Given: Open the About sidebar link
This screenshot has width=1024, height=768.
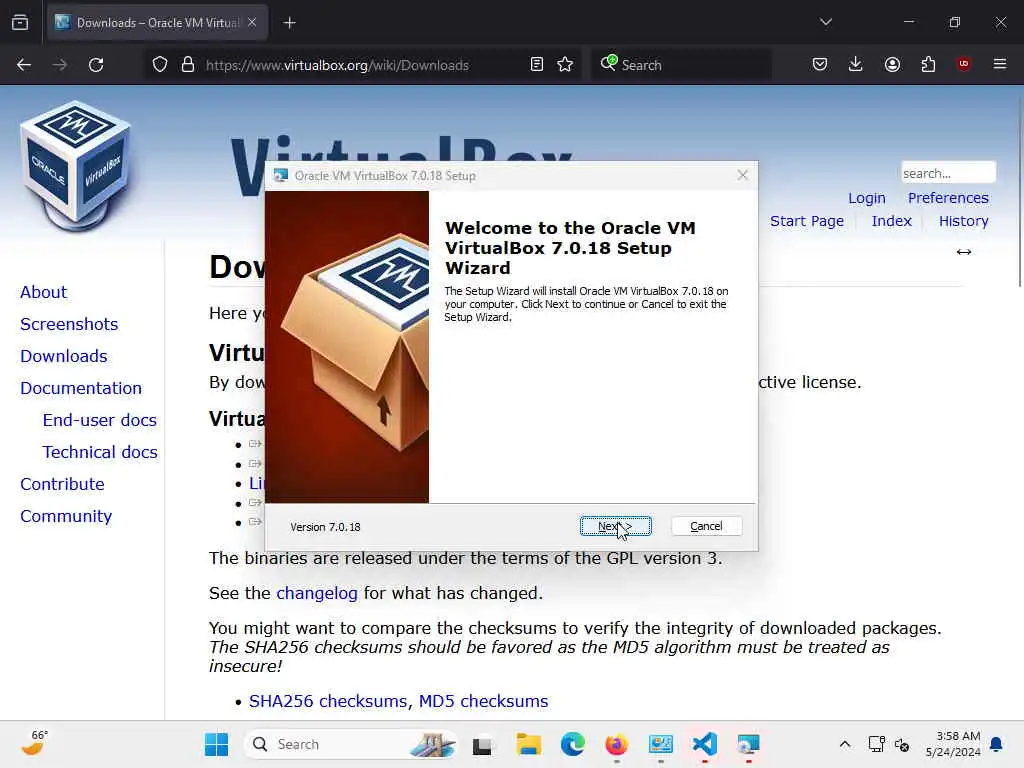Looking at the screenshot, I should point(43,292).
